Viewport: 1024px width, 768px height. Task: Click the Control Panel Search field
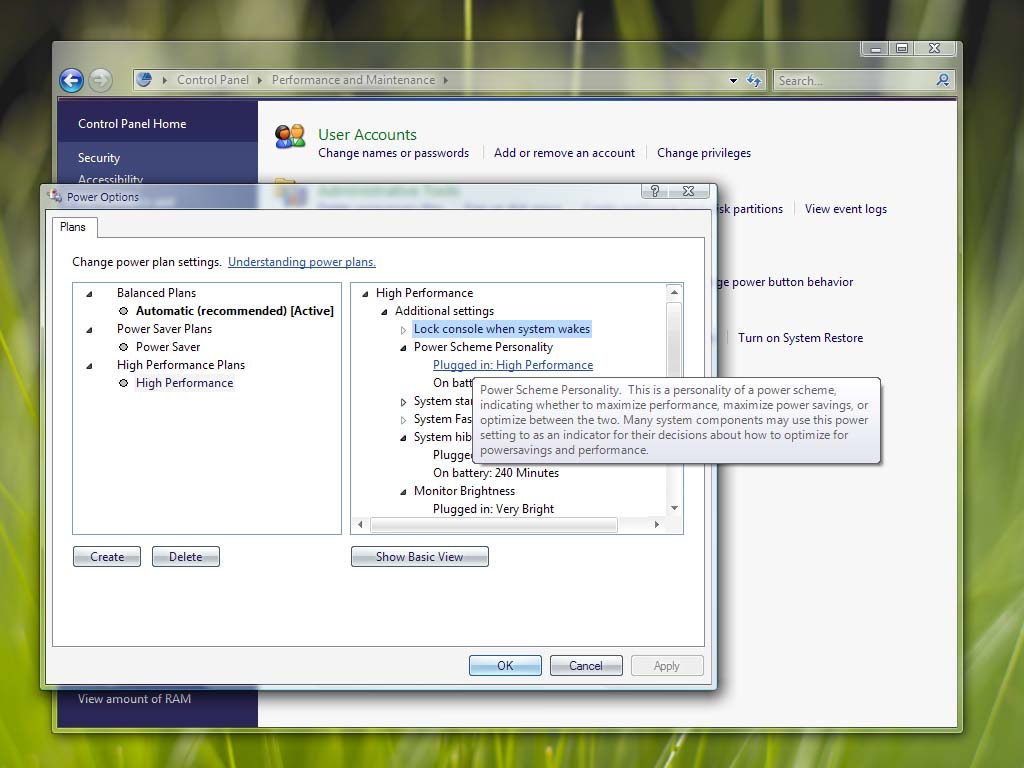pyautogui.click(x=854, y=80)
